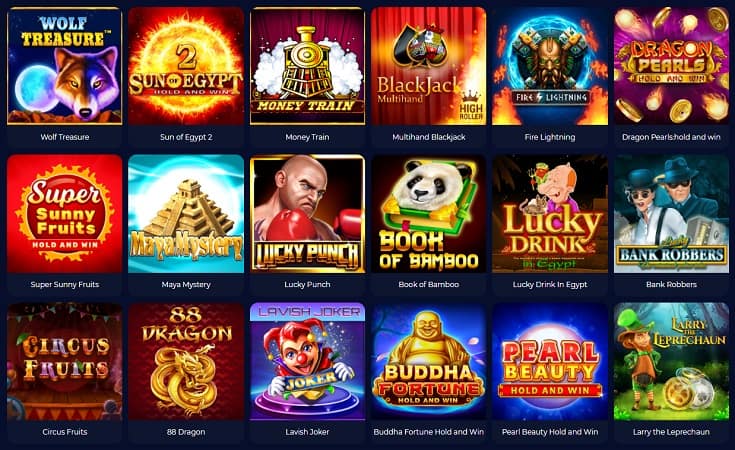Select the Super Sunny Fruits game tile
The width and height of the screenshot is (735, 450).
pos(65,214)
